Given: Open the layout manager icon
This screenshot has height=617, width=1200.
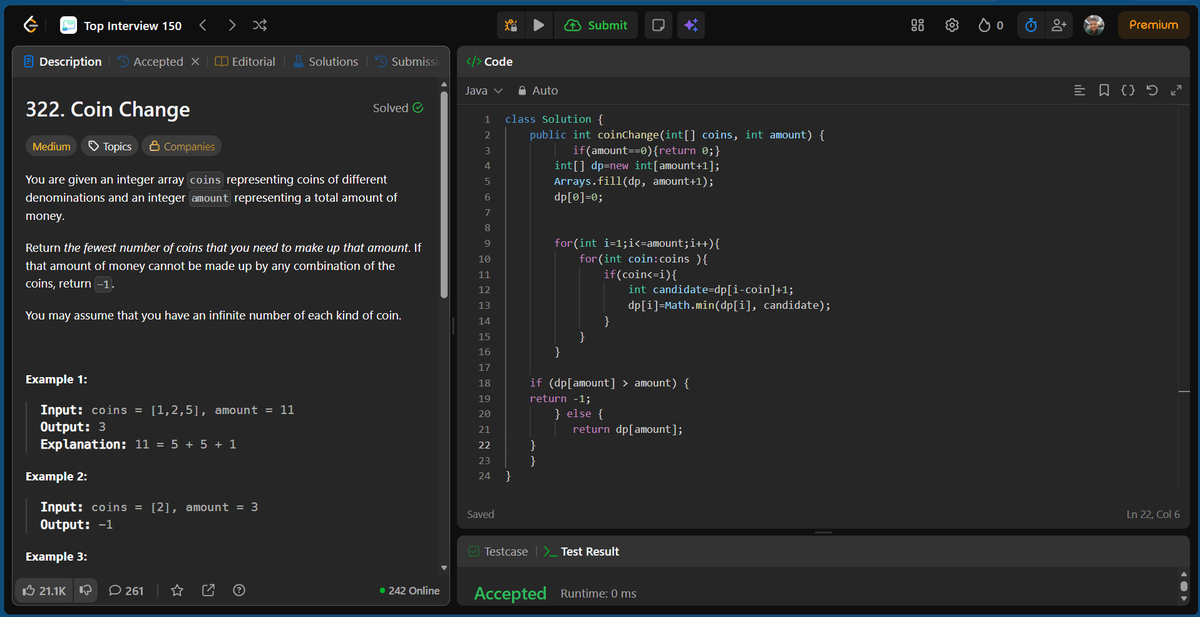Looking at the screenshot, I should click(917, 25).
